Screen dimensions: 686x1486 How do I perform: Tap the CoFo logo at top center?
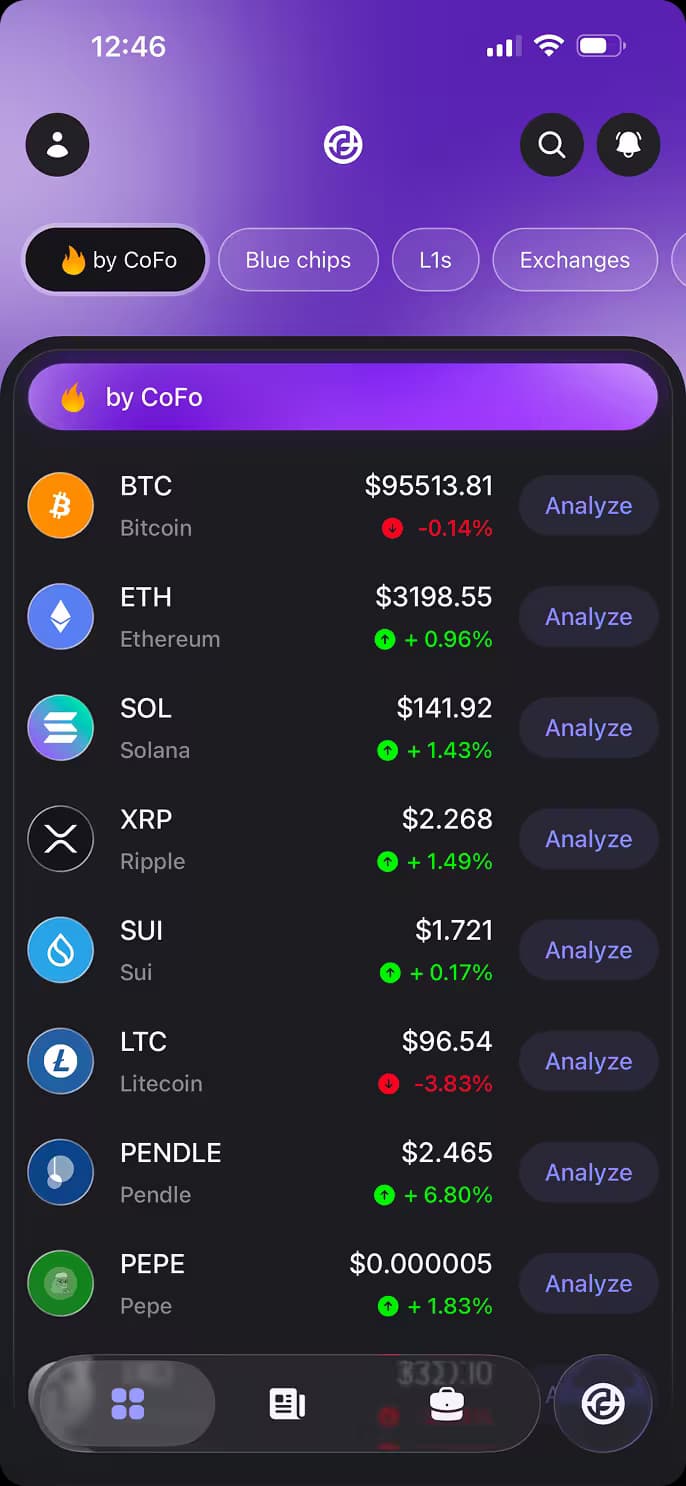pos(343,145)
